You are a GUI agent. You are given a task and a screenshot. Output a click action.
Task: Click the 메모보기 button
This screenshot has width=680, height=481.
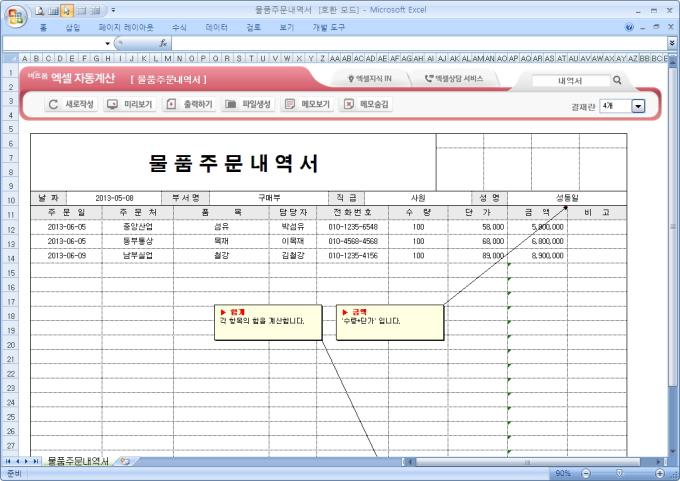pyautogui.click(x=307, y=104)
